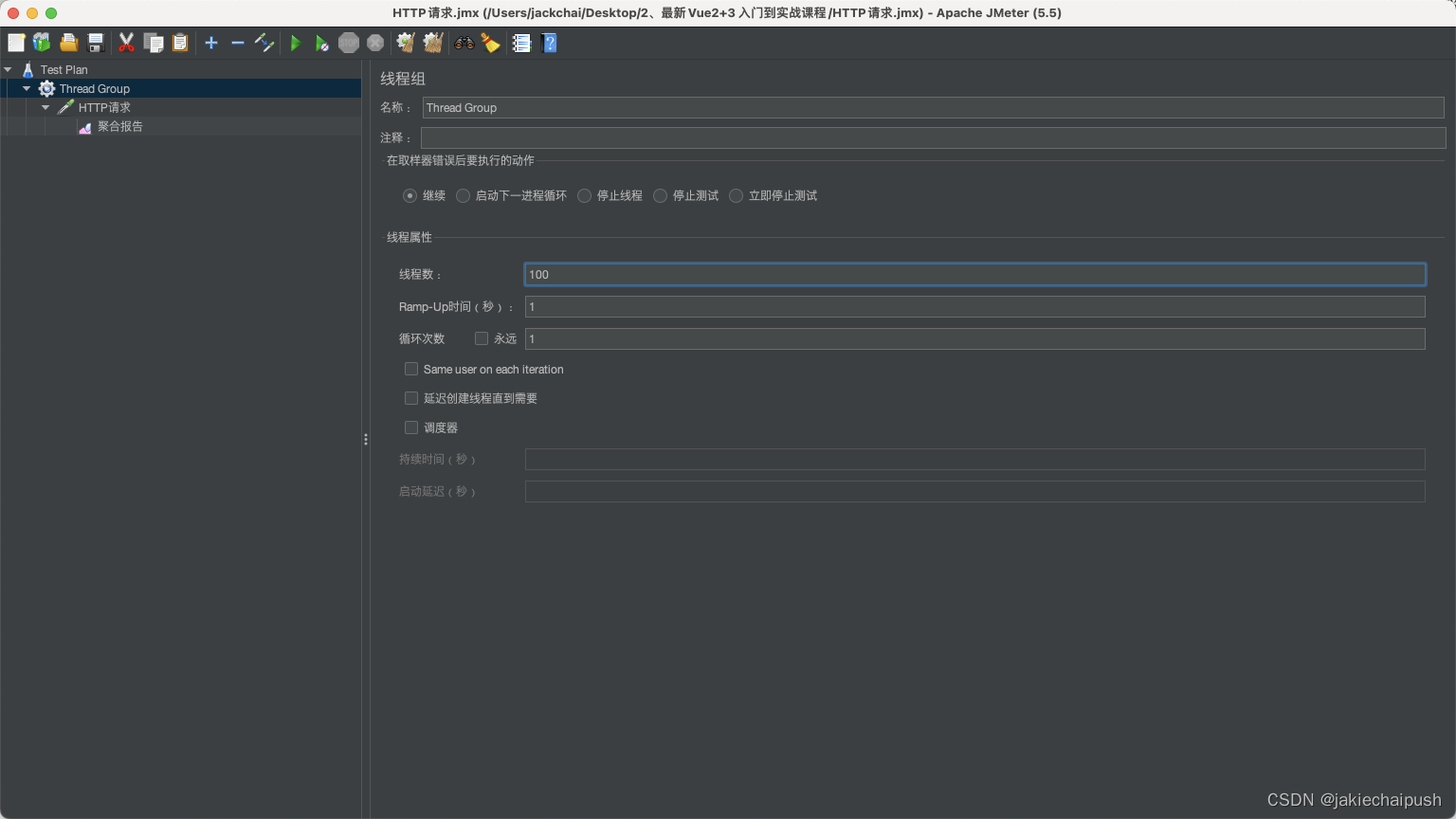Open 聚合报告 aggregate report node
Viewport: 1456px width, 819px height.
click(119, 126)
